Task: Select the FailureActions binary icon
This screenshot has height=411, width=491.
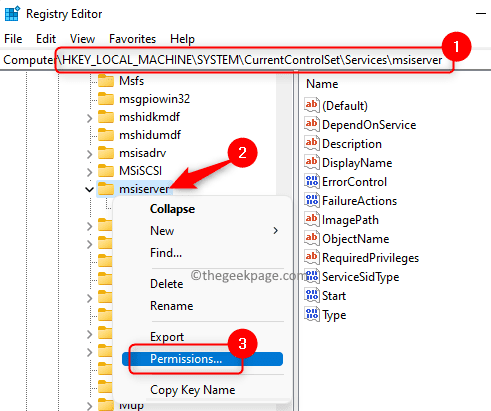Action: 312,201
